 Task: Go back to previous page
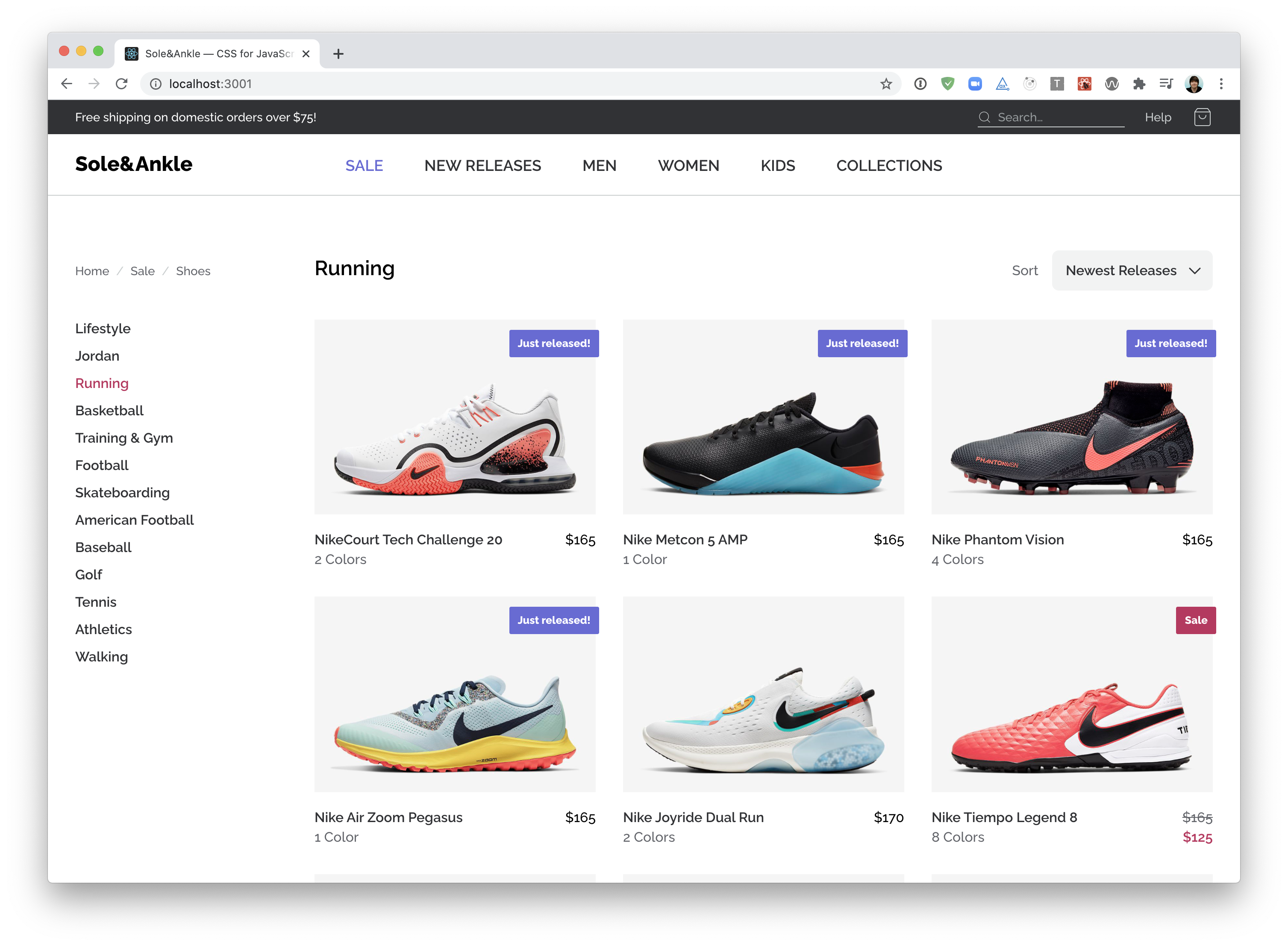pos(67,84)
